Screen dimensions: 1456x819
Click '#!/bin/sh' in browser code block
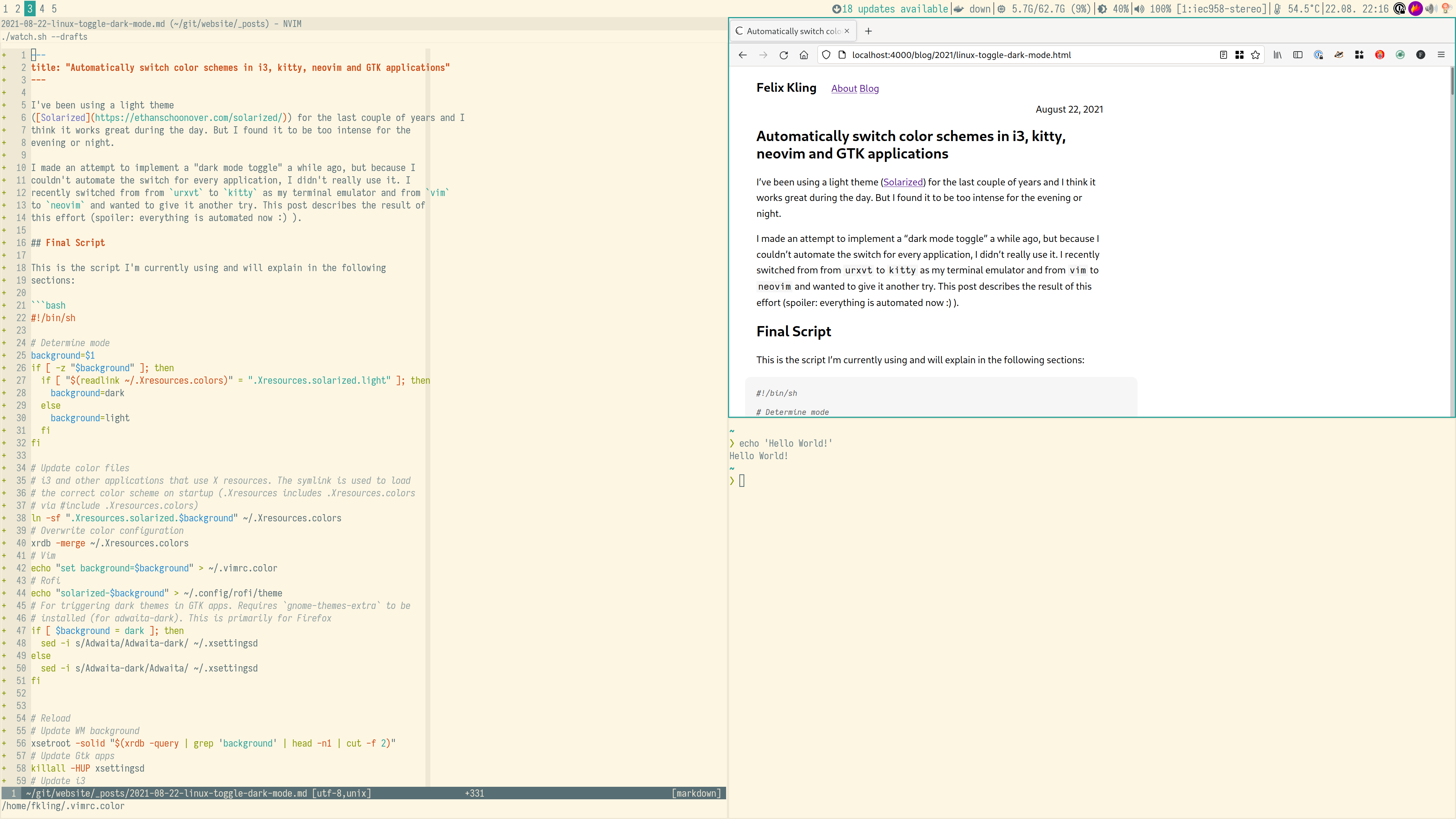click(777, 393)
